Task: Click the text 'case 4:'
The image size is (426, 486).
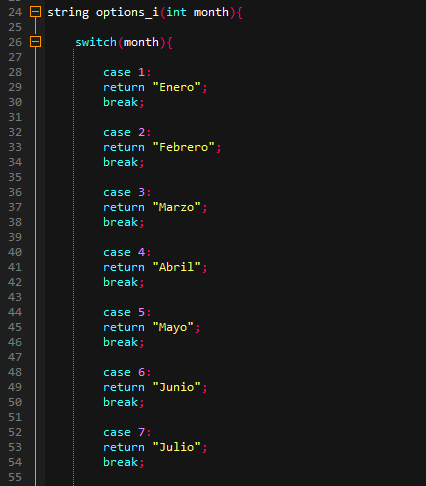Action: point(127,252)
